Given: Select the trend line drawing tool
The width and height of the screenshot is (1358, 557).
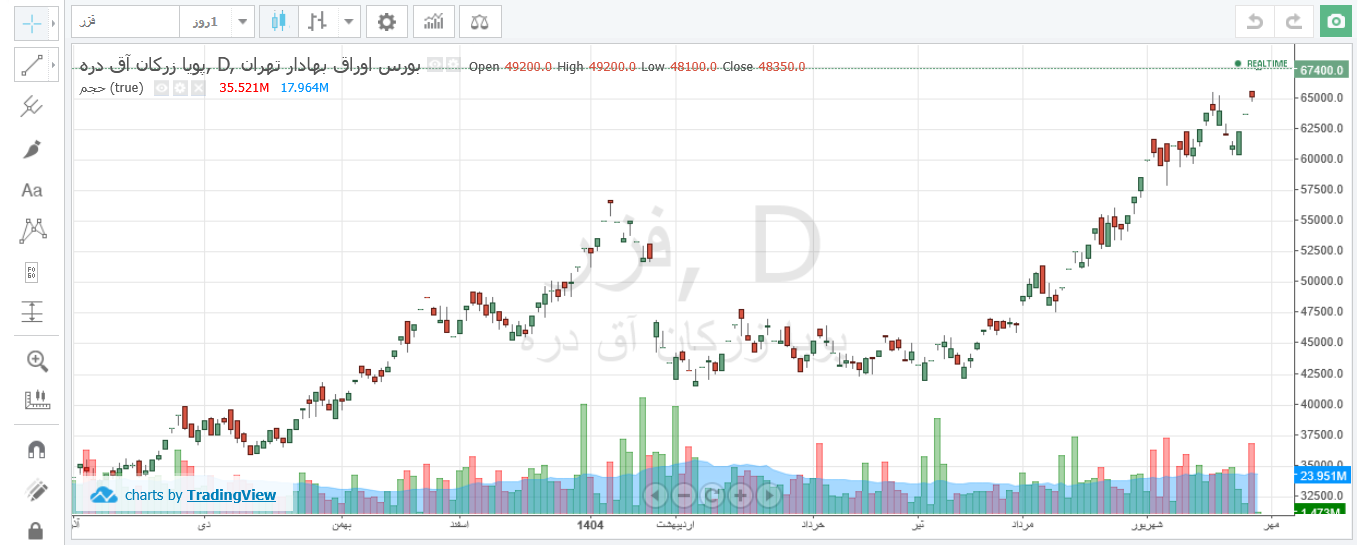Looking at the screenshot, I should [31, 65].
